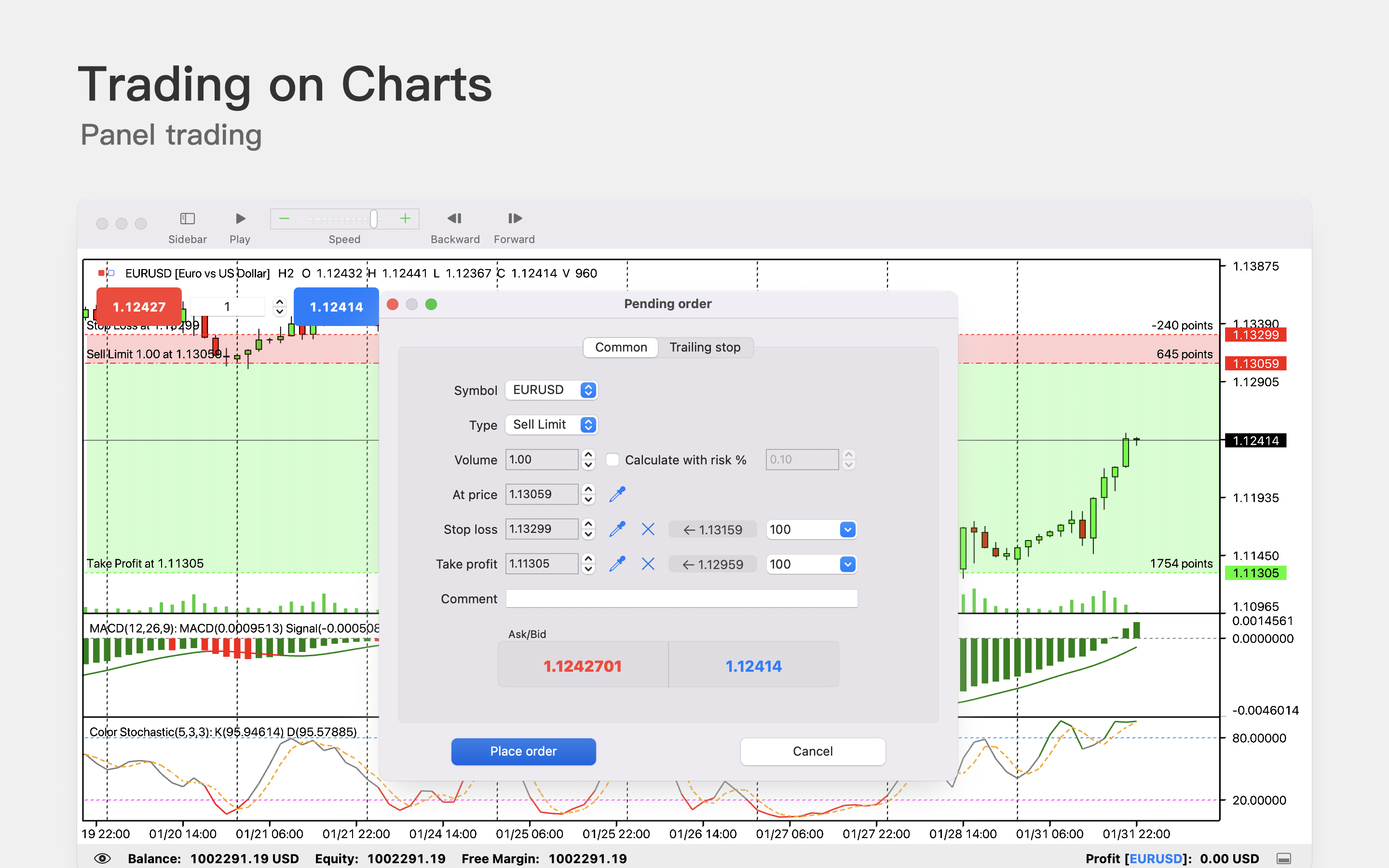Click the Speed slider handle
Image resolution: width=1389 pixels, height=868 pixels.
click(374, 219)
